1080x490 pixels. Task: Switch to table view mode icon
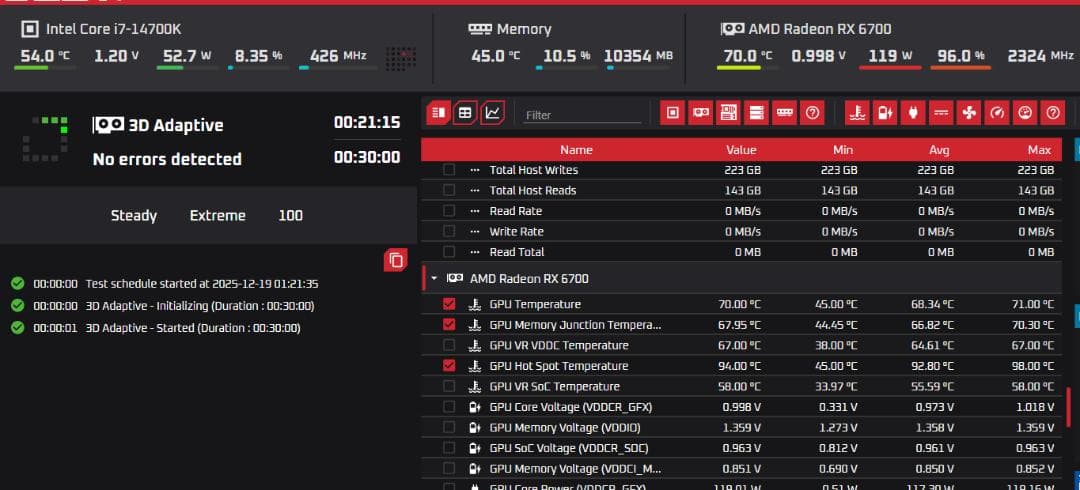[466, 112]
